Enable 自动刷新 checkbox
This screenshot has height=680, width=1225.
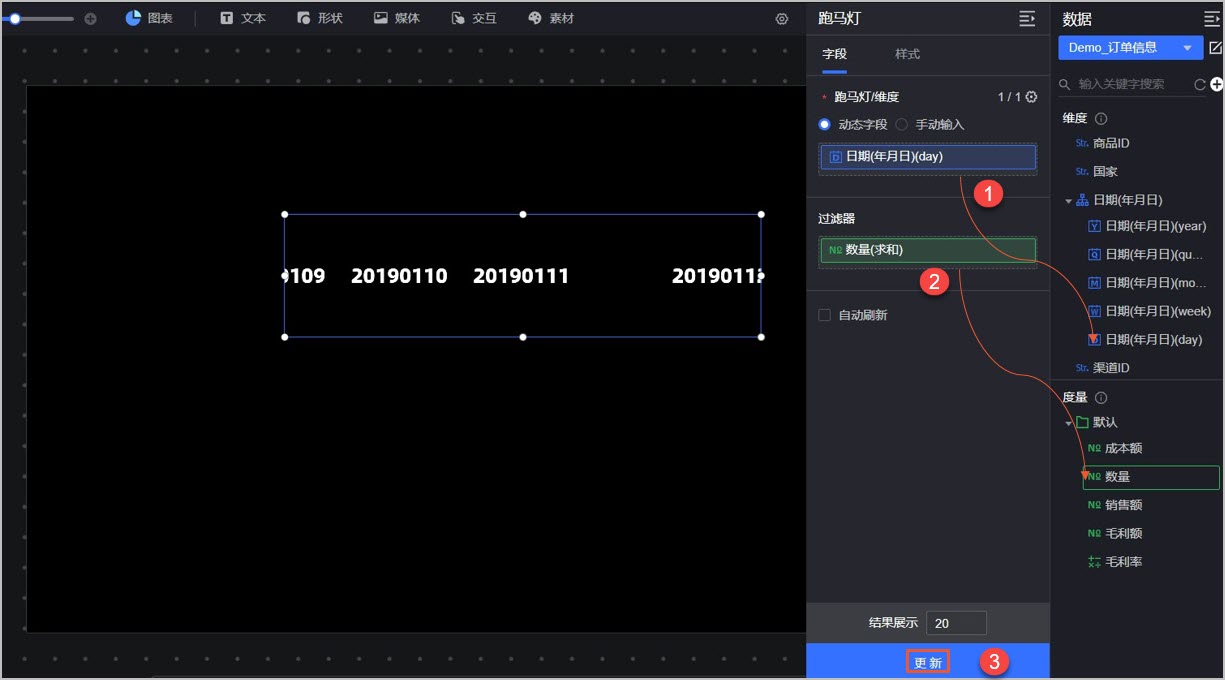coord(825,315)
